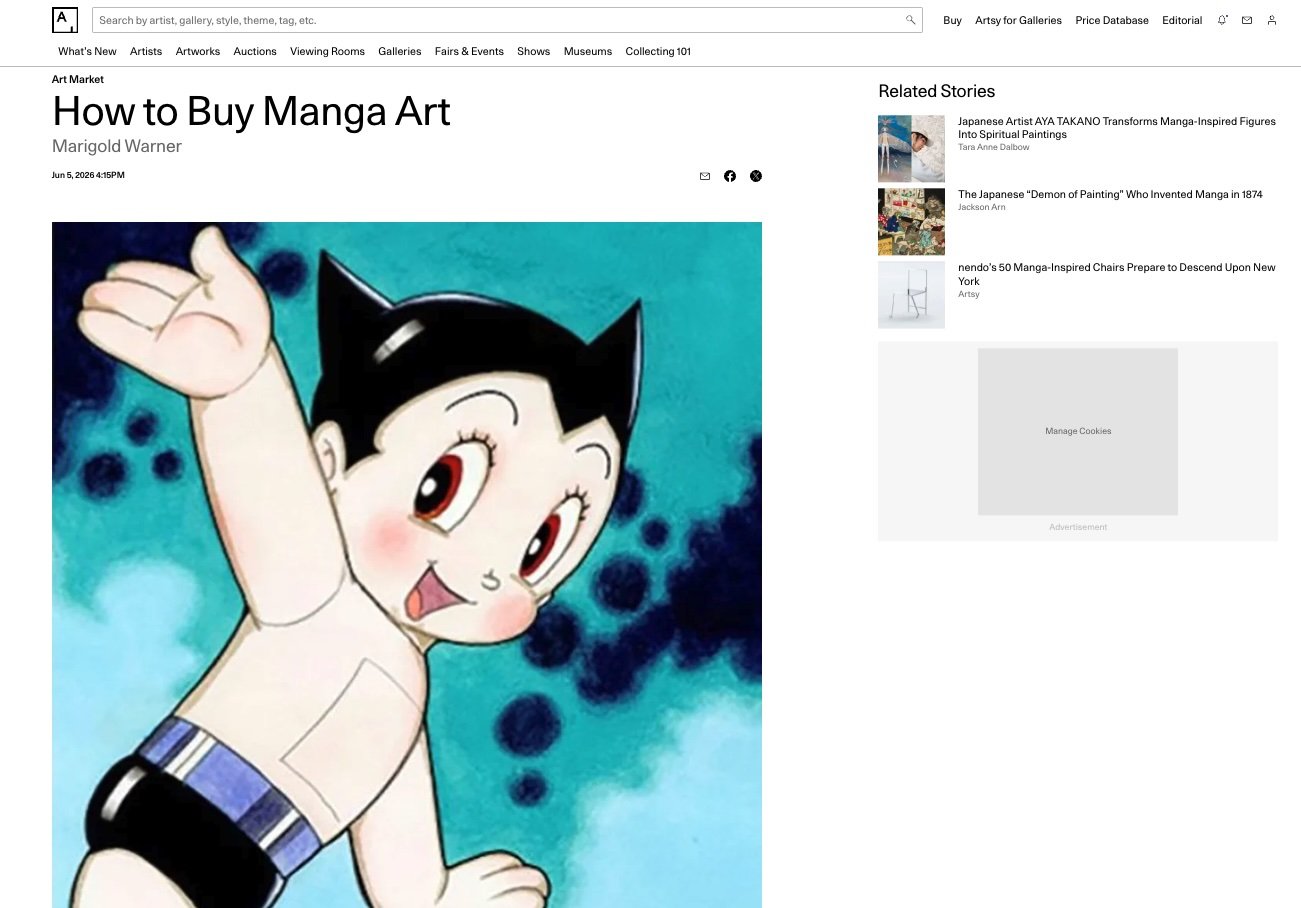
Task: Select What's New menu item
Action: coord(87,51)
